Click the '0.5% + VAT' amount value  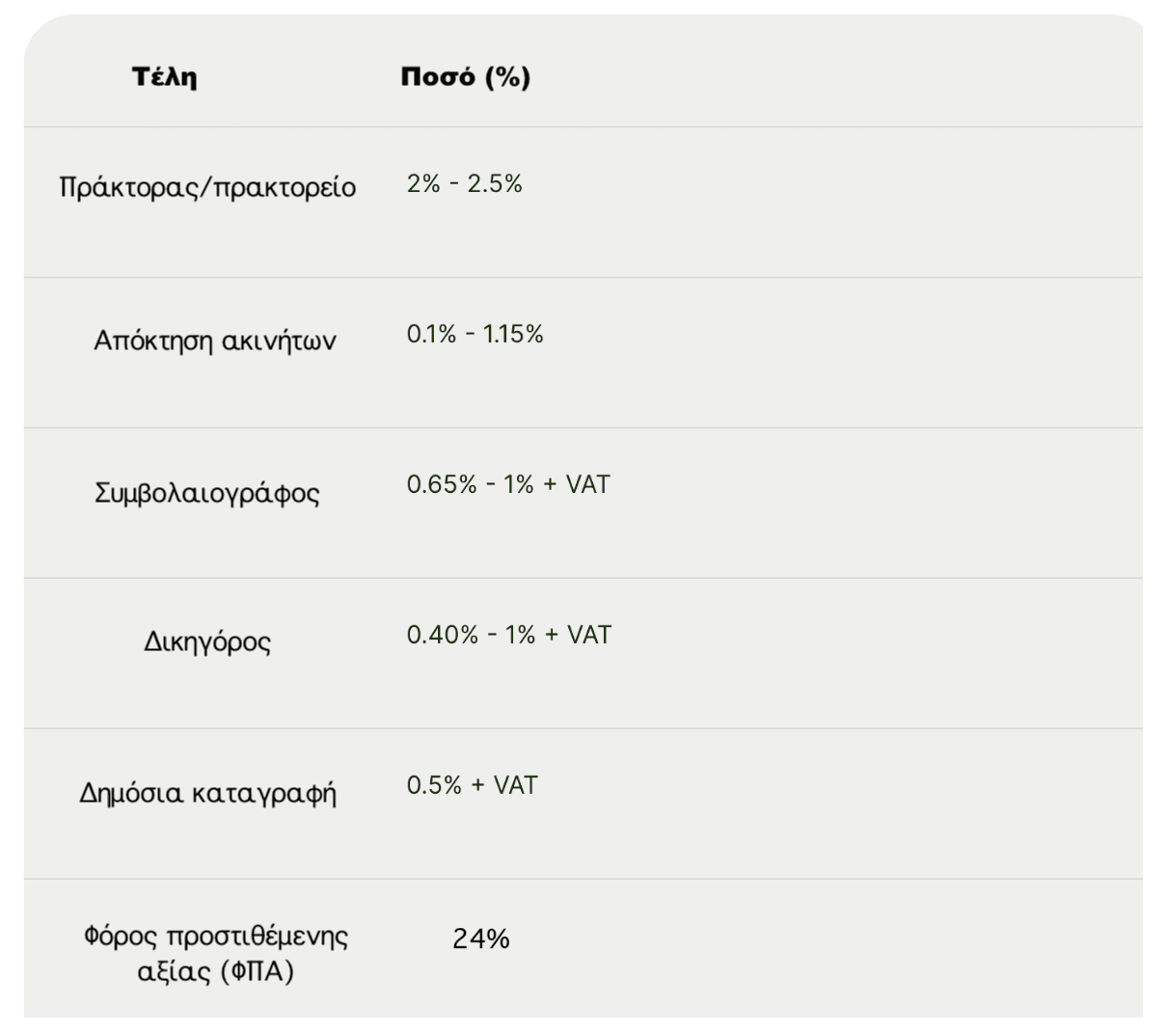tap(472, 786)
